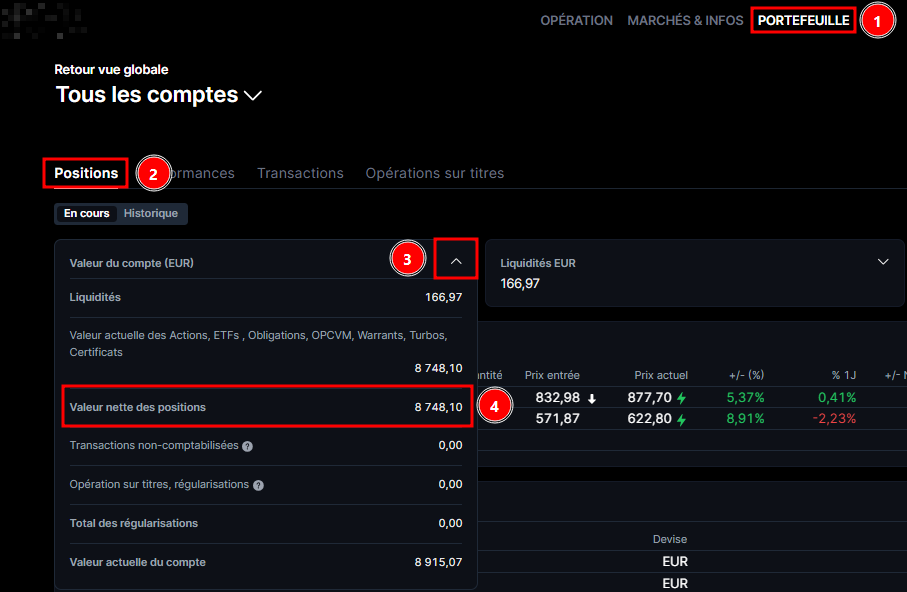The height and width of the screenshot is (592, 907).
Task: Click the Retour vue globale link
Action: point(111,70)
